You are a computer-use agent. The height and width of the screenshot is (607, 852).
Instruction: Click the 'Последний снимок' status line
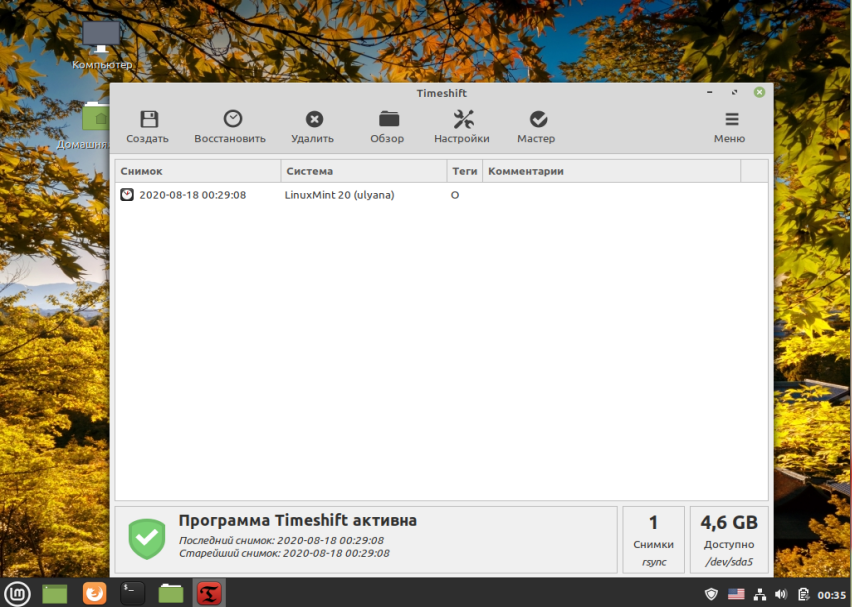click(281, 540)
